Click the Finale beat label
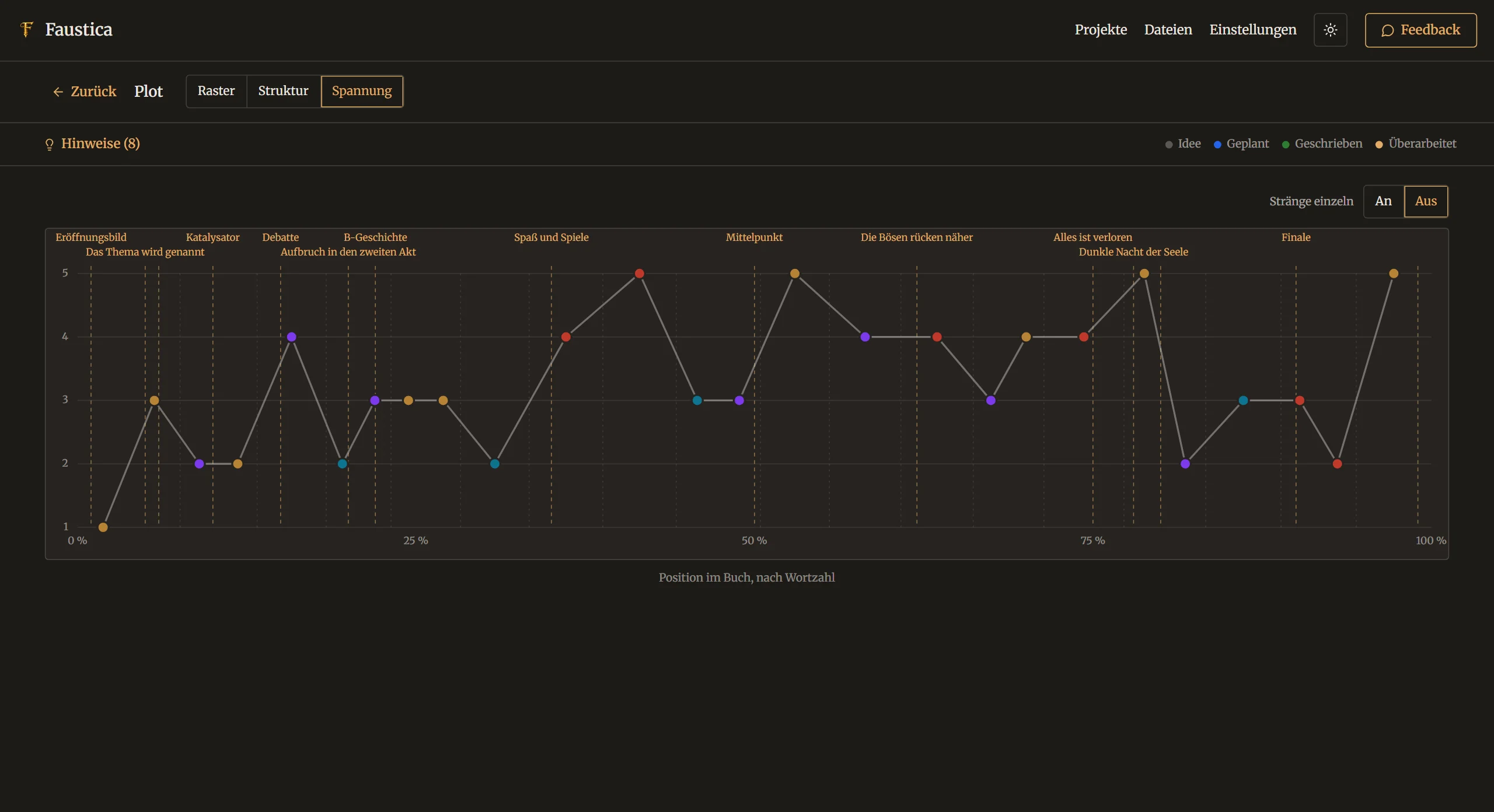The width and height of the screenshot is (1494, 812). click(1296, 237)
